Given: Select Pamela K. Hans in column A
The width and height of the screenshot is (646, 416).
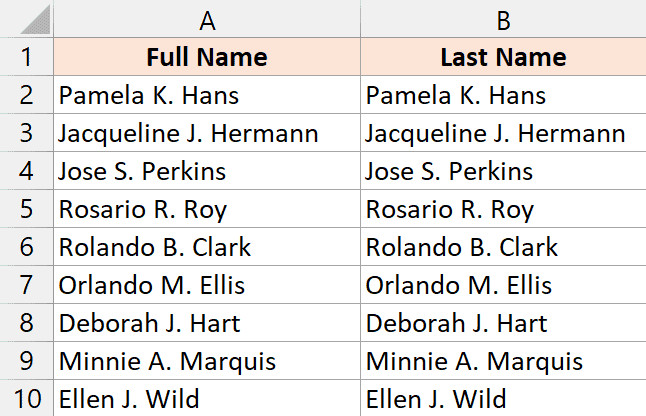Looking at the screenshot, I should coord(149,96).
